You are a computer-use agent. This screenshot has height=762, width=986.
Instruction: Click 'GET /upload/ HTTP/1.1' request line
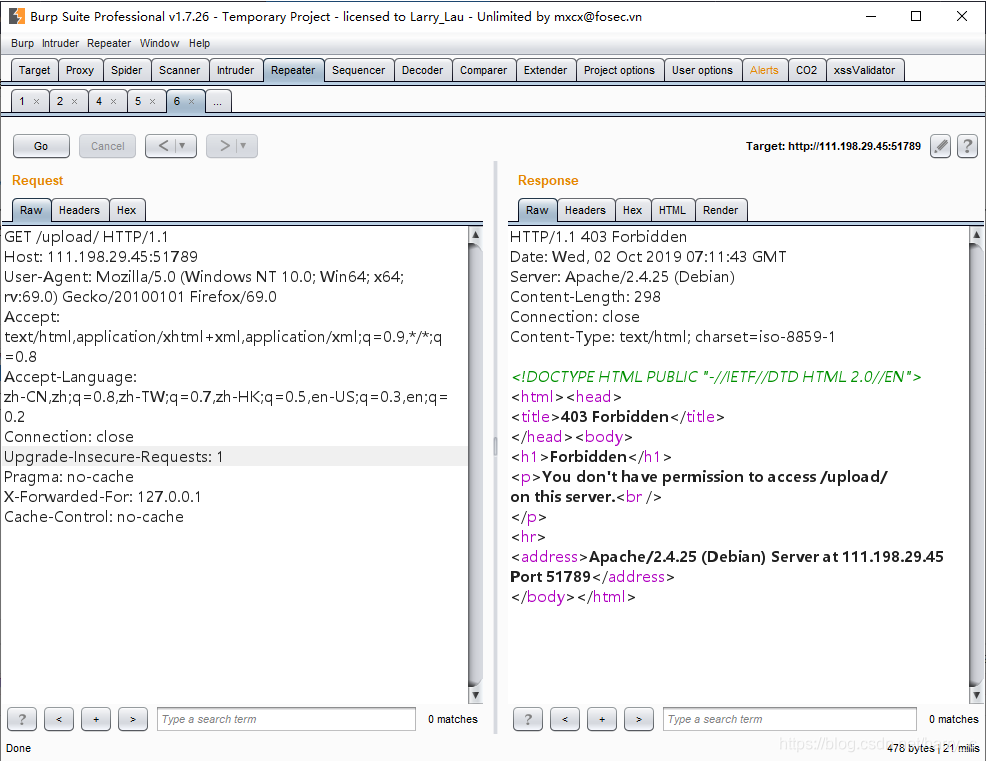(86, 236)
